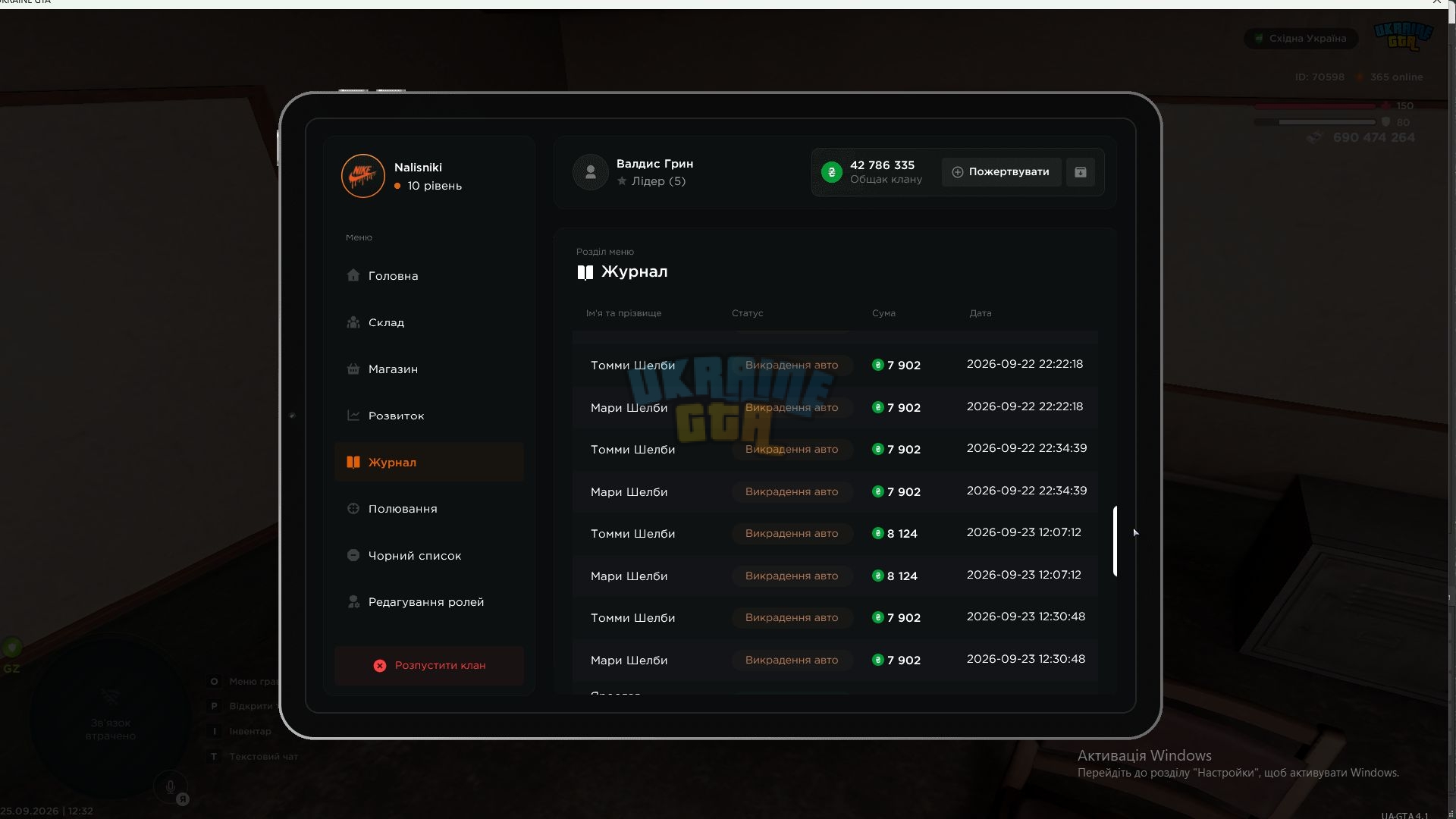Click the coin icon in Мари Шелби's 8 124 row
Viewport: 1456px width, 819px height.
(x=878, y=576)
